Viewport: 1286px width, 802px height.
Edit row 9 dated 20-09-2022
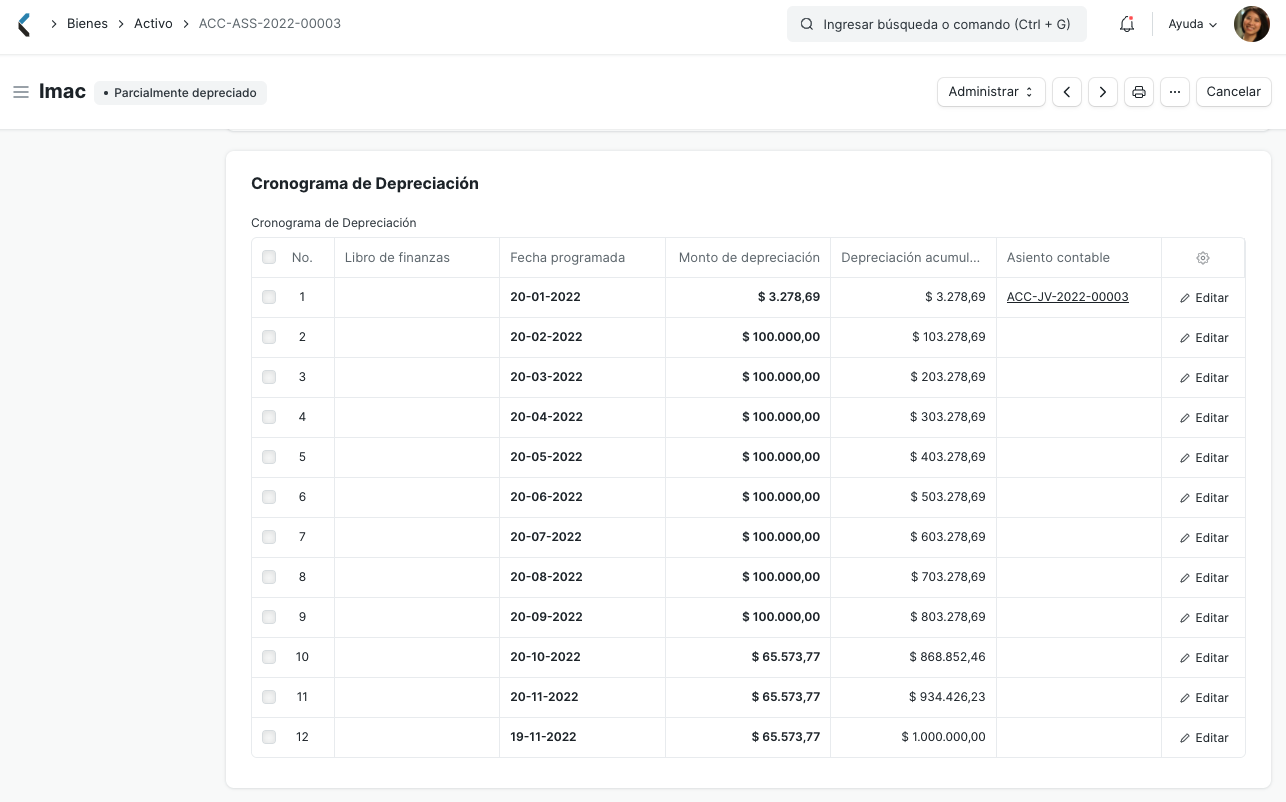[1204, 618]
